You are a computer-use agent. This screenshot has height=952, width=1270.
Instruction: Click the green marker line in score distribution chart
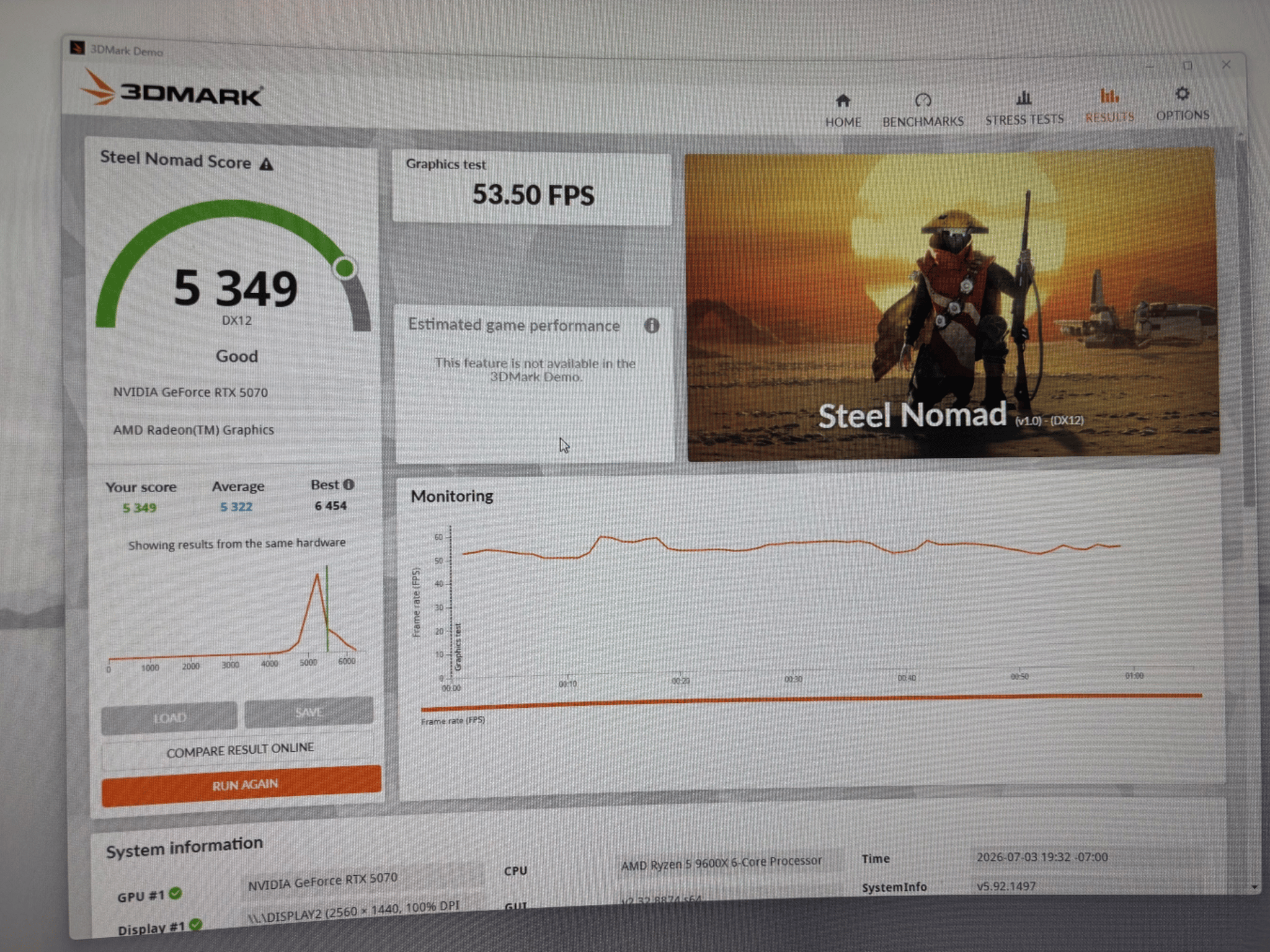click(327, 608)
